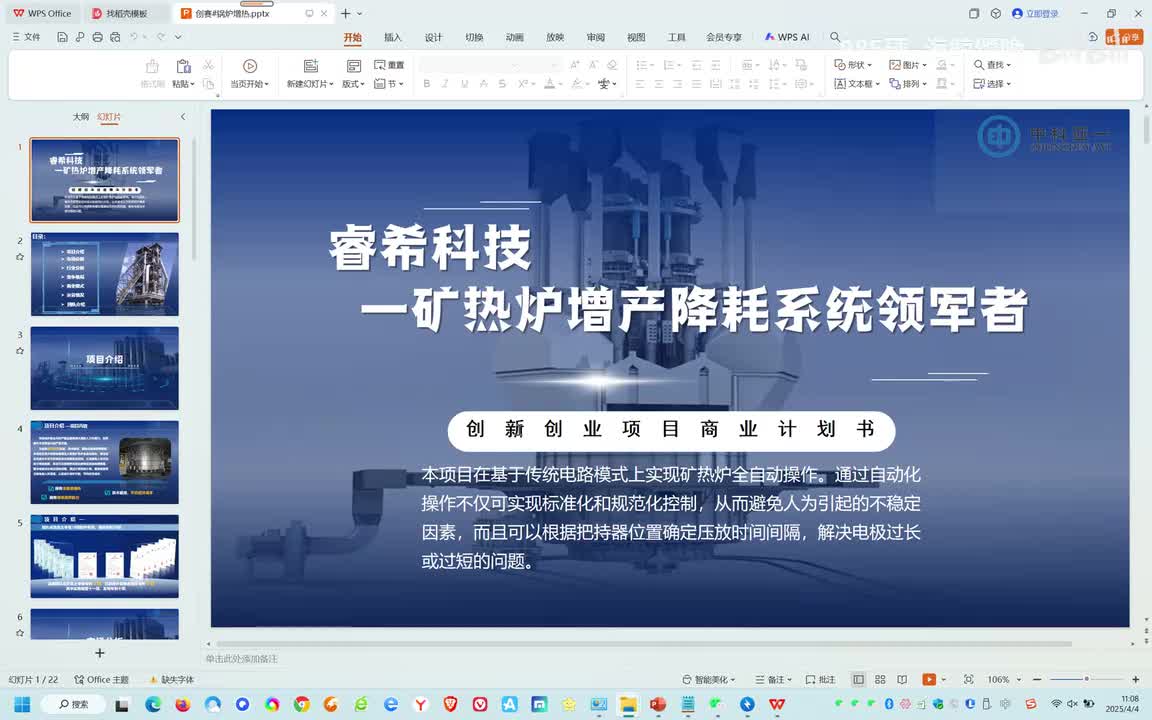Click the WPS AI button
Screen dimensions: 1152x720
tap(787, 37)
